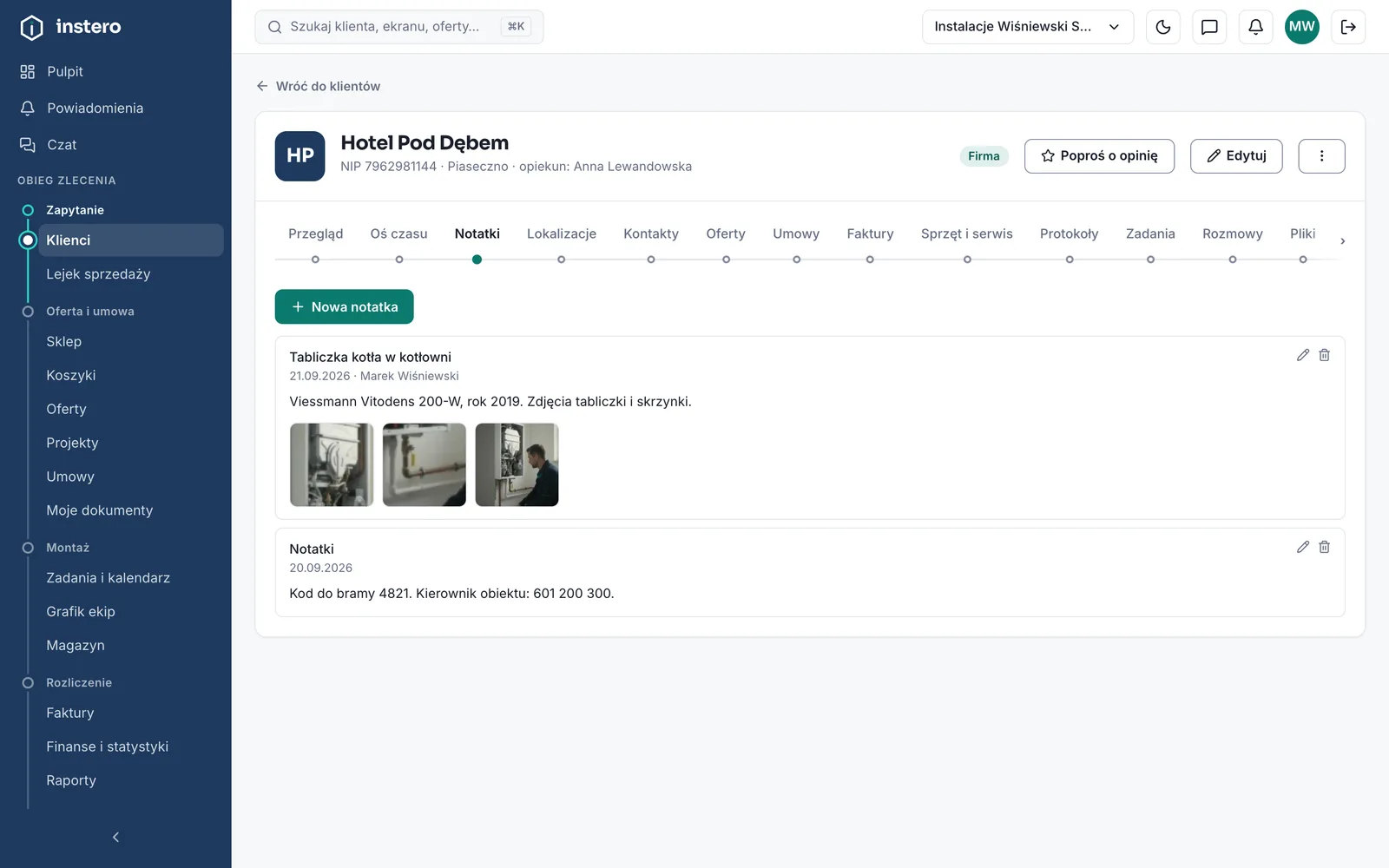Open the first boiler photo thumbnail
The image size is (1389, 868).
point(332,465)
